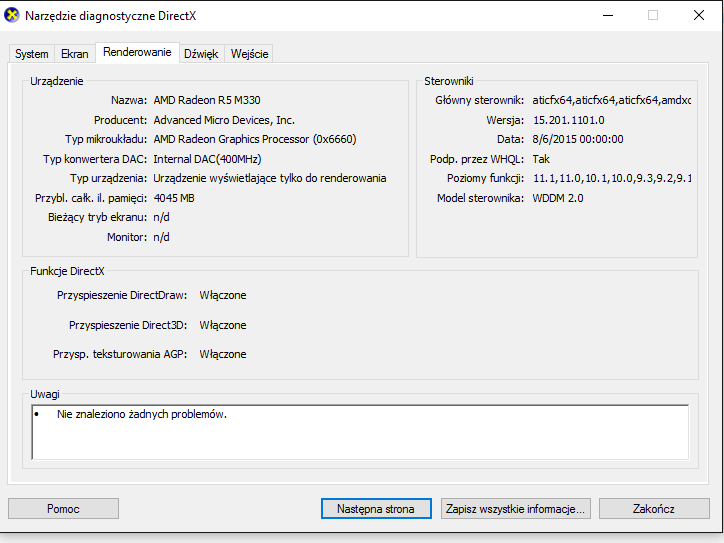Click Zapisz wszystkie informacje button
The image size is (724, 543).
(x=515, y=509)
